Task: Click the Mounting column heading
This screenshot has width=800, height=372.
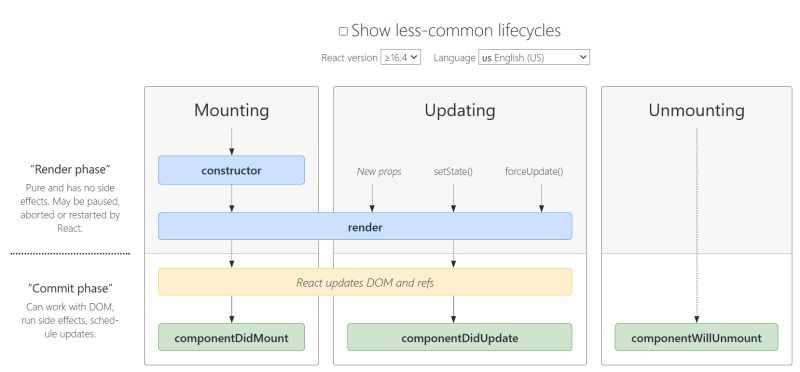Action: [231, 110]
